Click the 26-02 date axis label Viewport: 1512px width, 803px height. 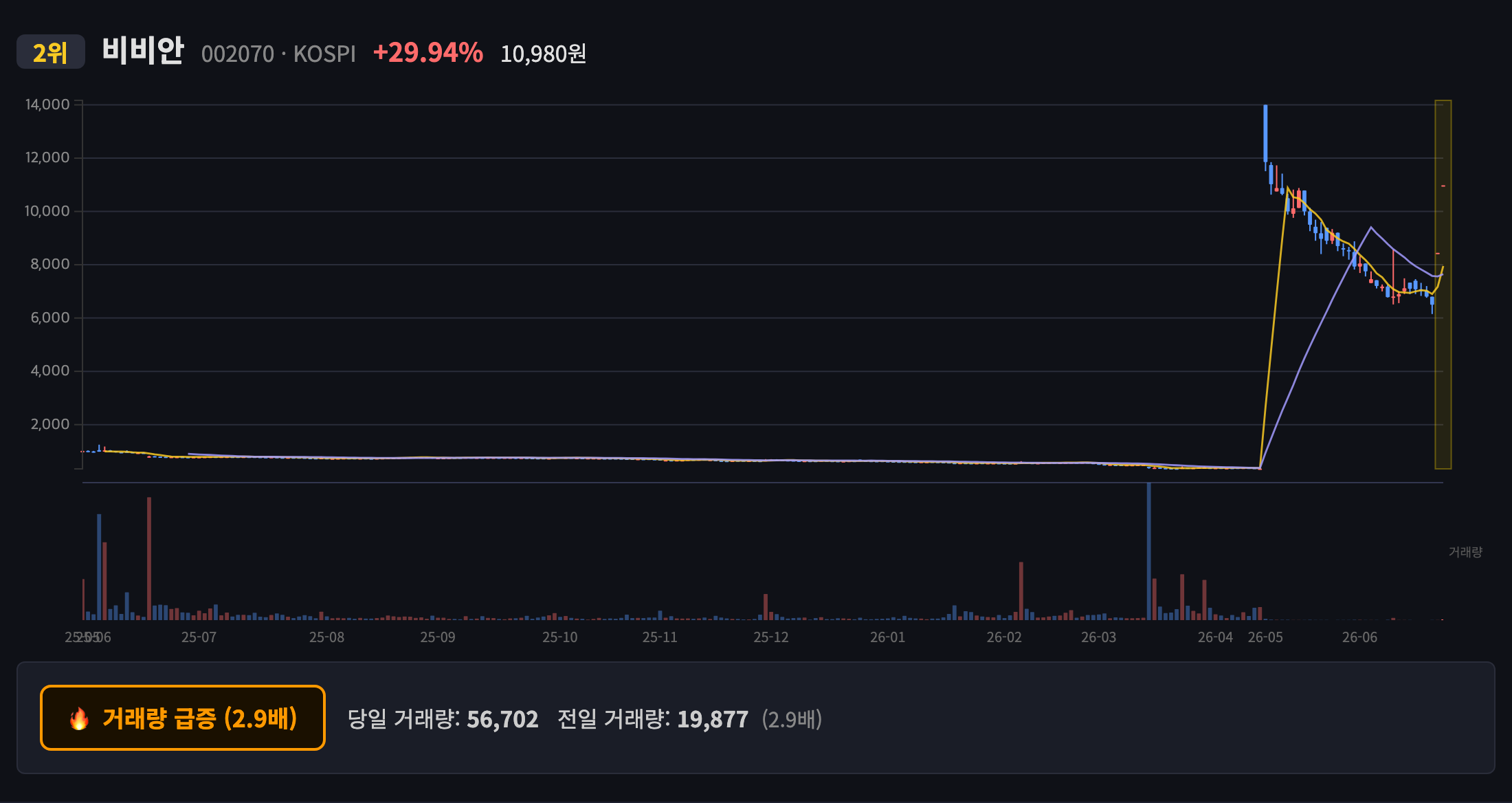[x=1004, y=637]
